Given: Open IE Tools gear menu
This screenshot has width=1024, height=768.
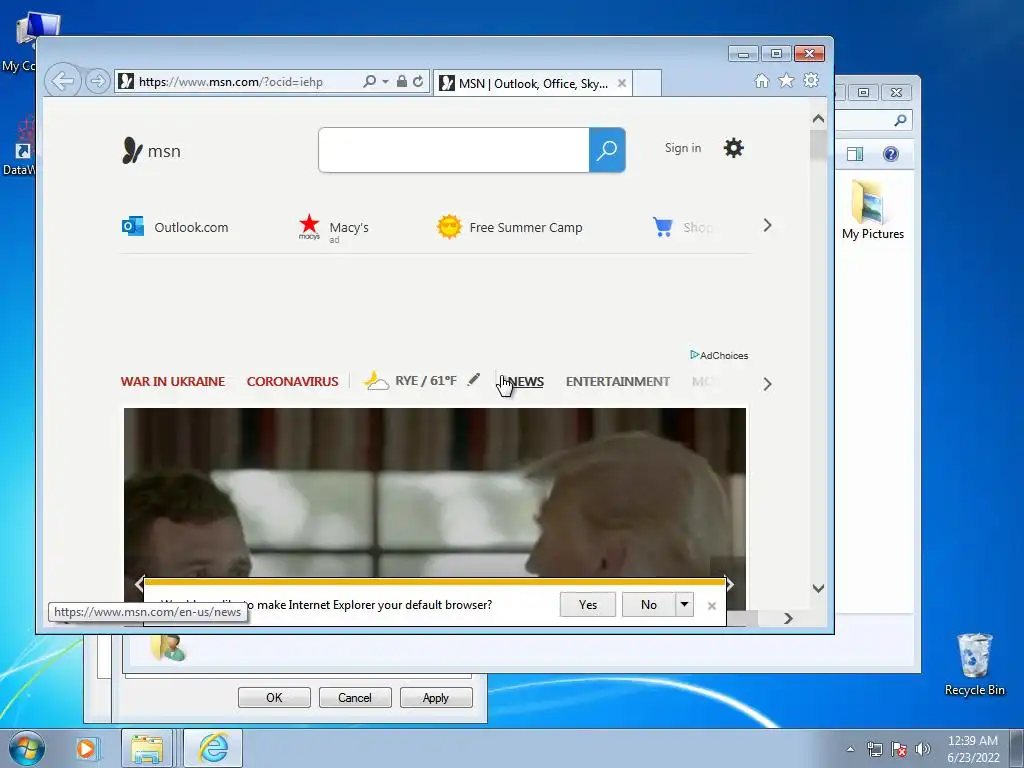Looking at the screenshot, I should coord(811,80).
